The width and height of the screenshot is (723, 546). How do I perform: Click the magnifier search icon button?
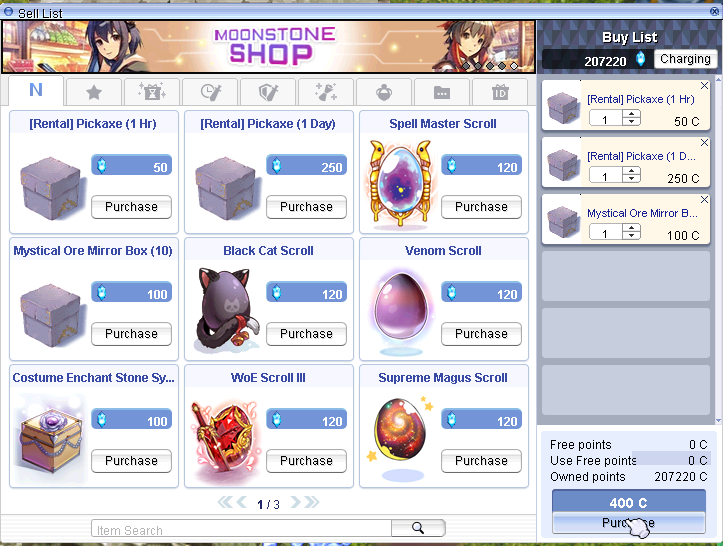click(418, 528)
